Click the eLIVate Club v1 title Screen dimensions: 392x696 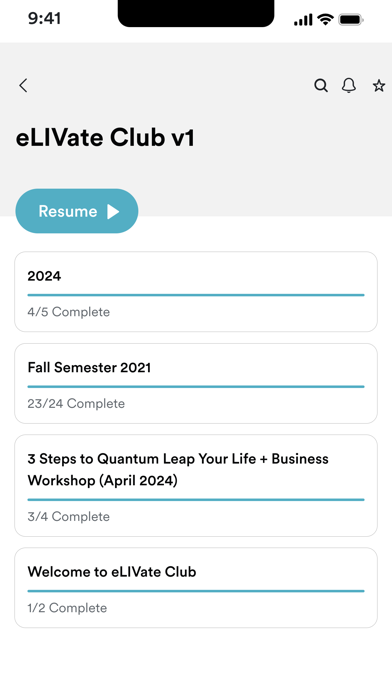coord(105,138)
